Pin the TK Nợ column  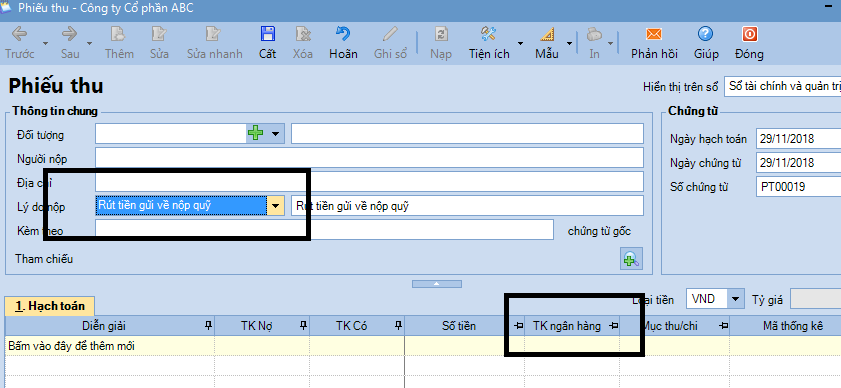(303, 325)
